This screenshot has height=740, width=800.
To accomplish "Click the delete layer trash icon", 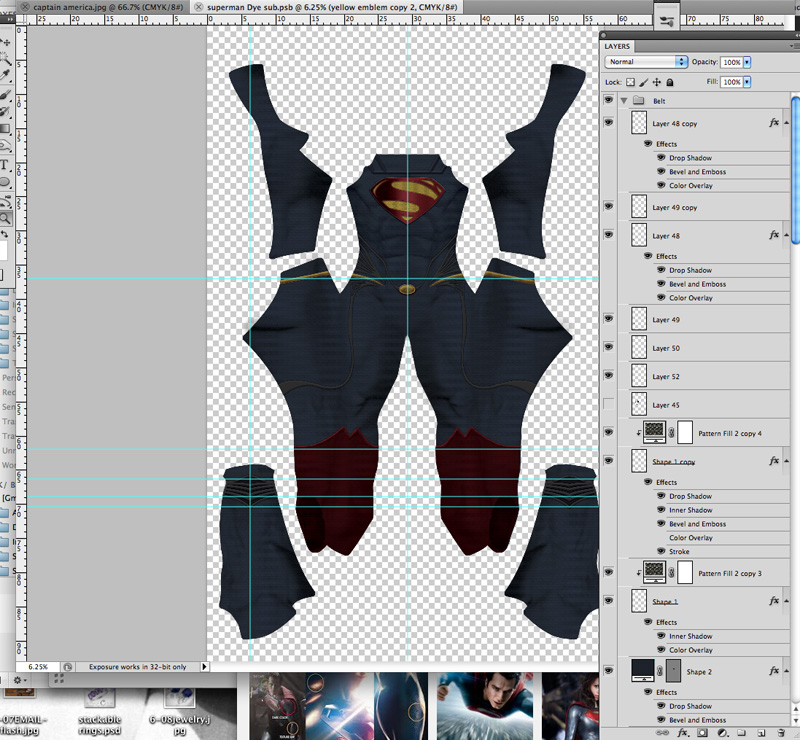I will click(x=781, y=733).
